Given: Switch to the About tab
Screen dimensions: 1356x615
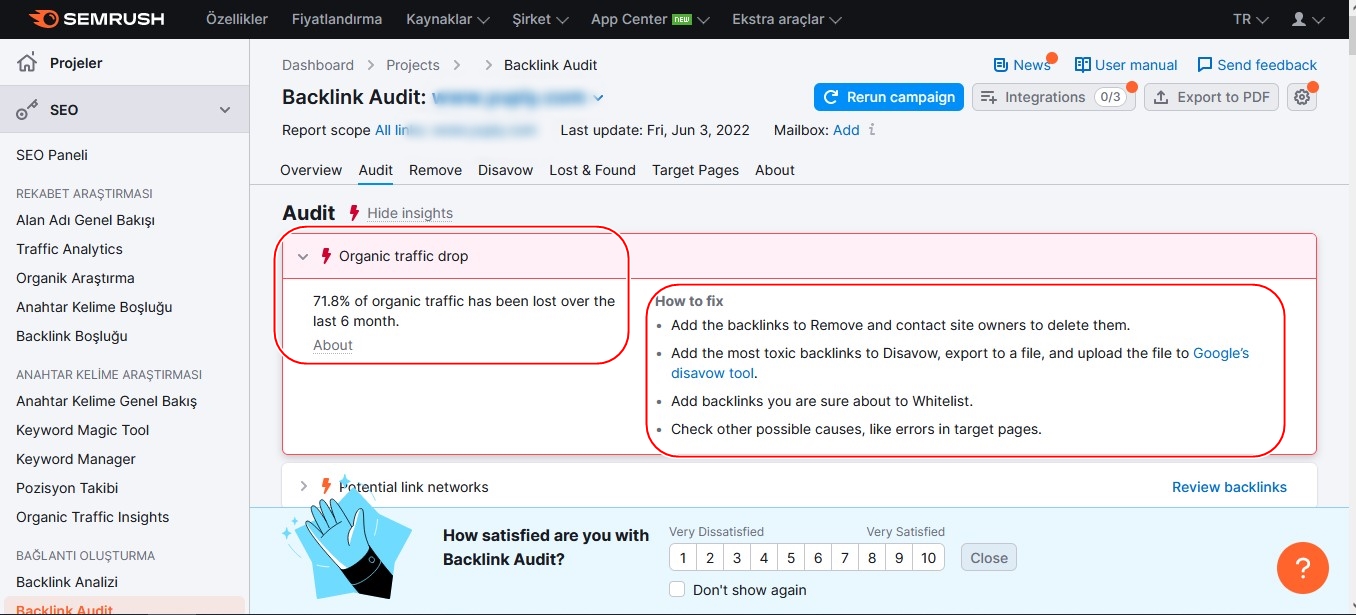Looking at the screenshot, I should click(x=775, y=170).
